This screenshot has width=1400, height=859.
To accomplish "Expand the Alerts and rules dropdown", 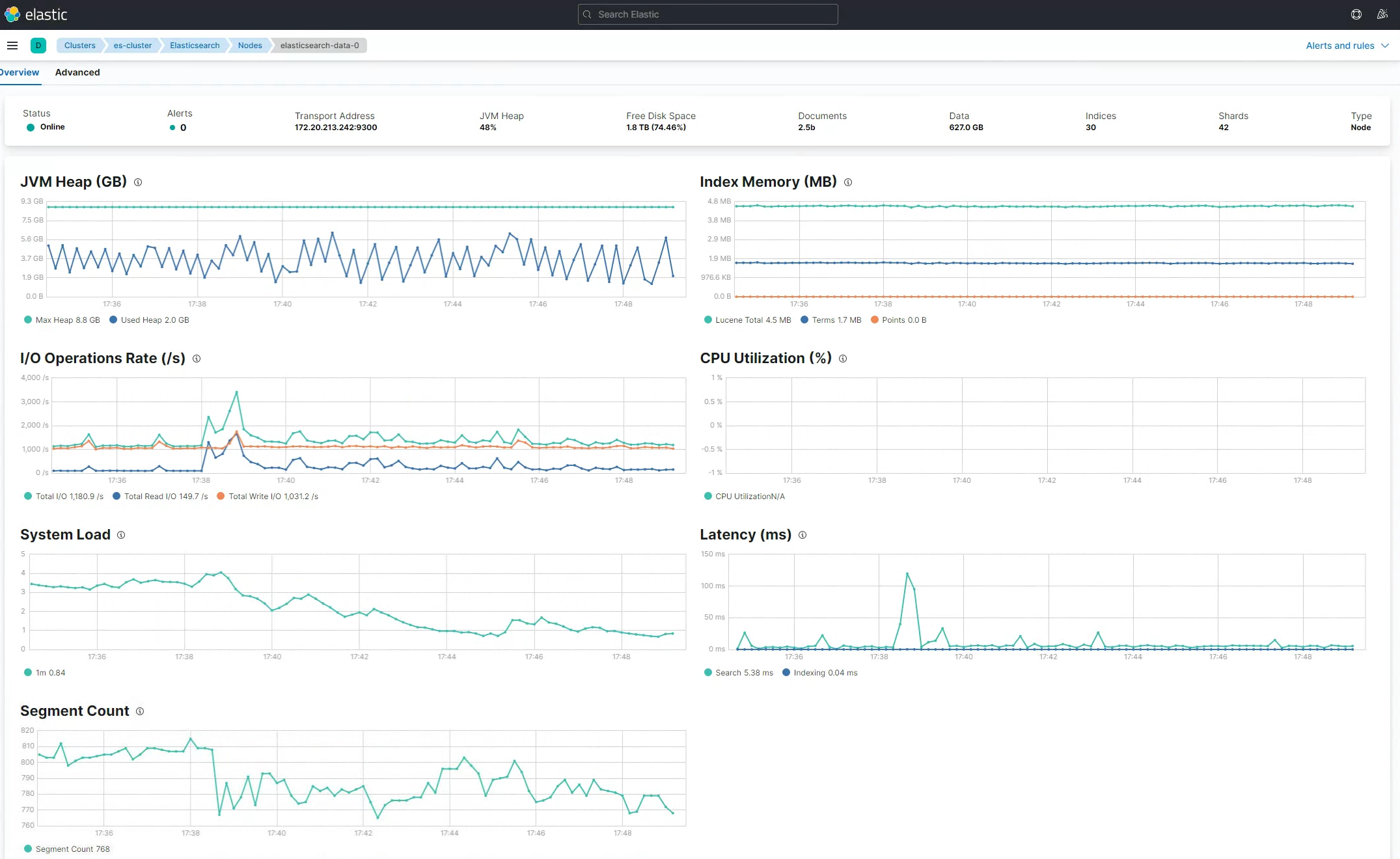I will click(x=1347, y=46).
